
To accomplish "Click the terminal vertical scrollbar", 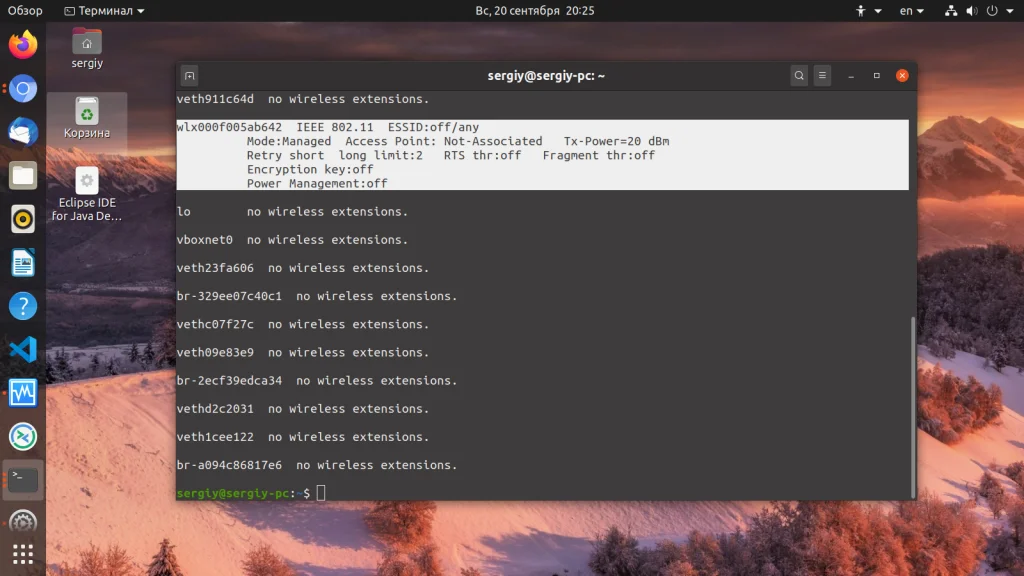I will (912, 406).
